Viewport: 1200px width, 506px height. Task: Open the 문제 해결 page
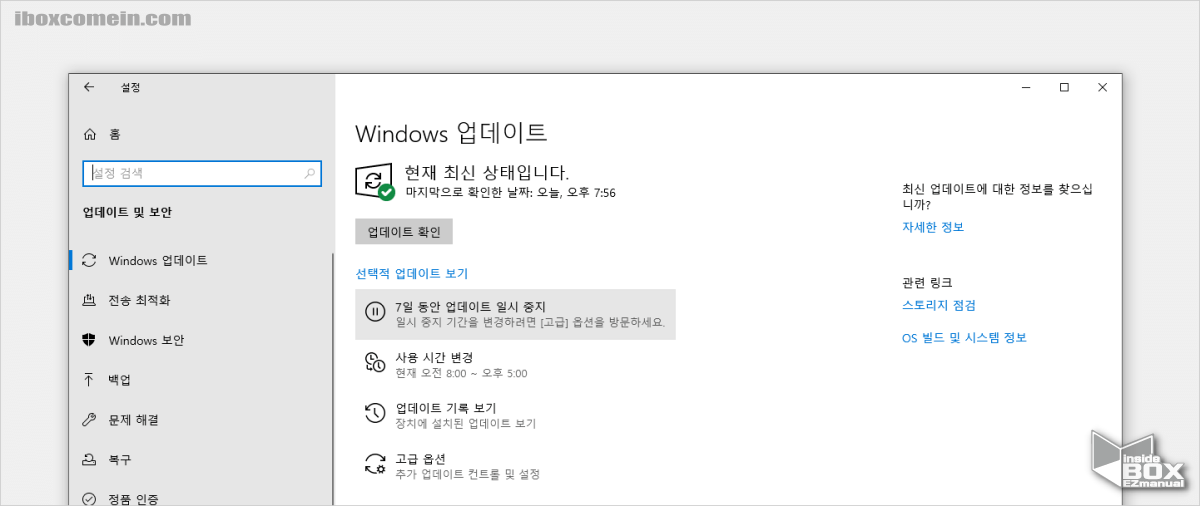pos(201,420)
